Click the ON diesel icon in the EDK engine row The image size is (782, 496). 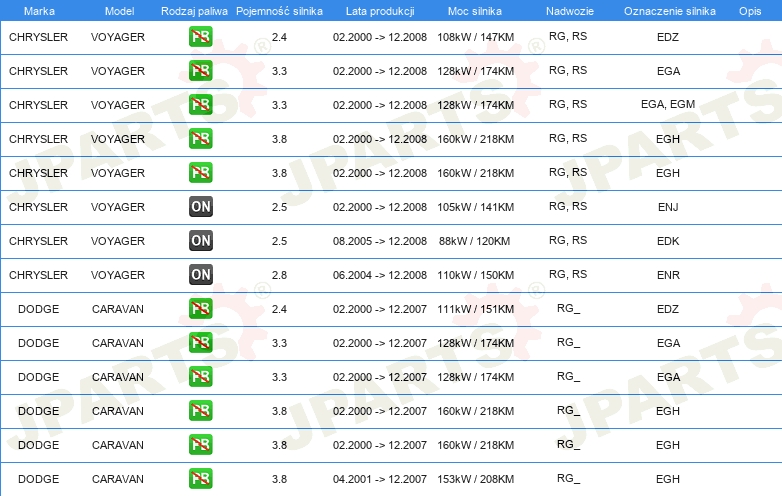pyautogui.click(x=200, y=241)
